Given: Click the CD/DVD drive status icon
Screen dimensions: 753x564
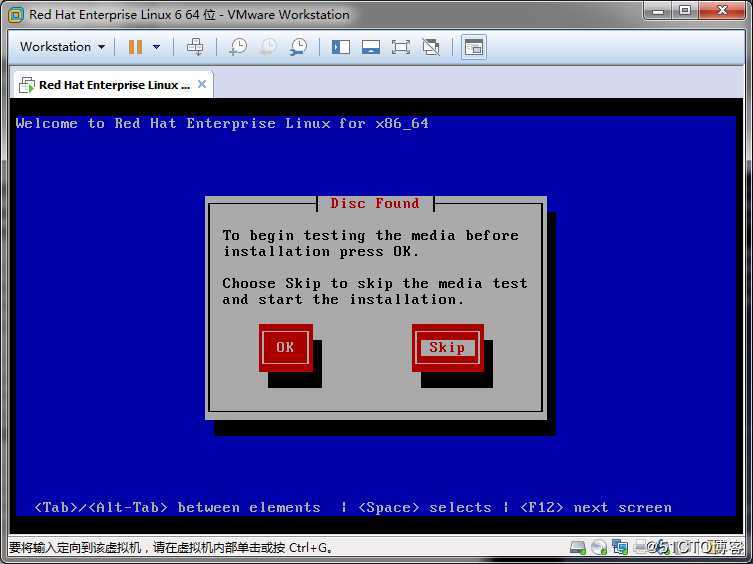Looking at the screenshot, I should (599, 547).
